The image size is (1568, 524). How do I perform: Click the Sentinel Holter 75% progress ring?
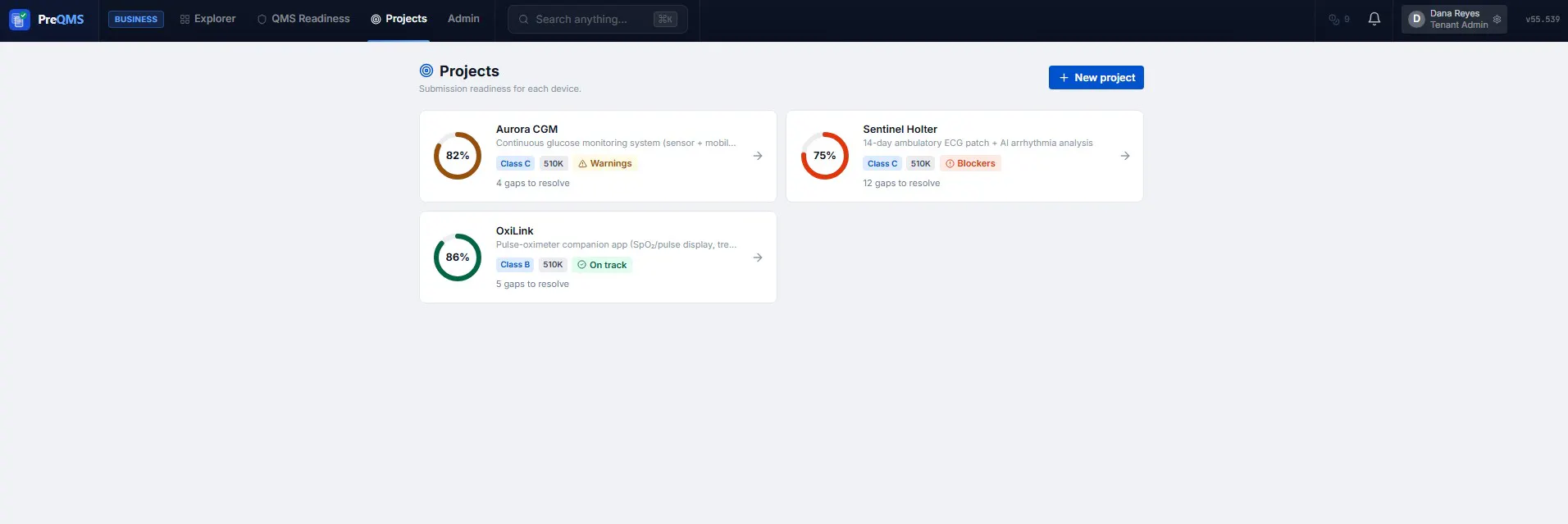point(825,156)
